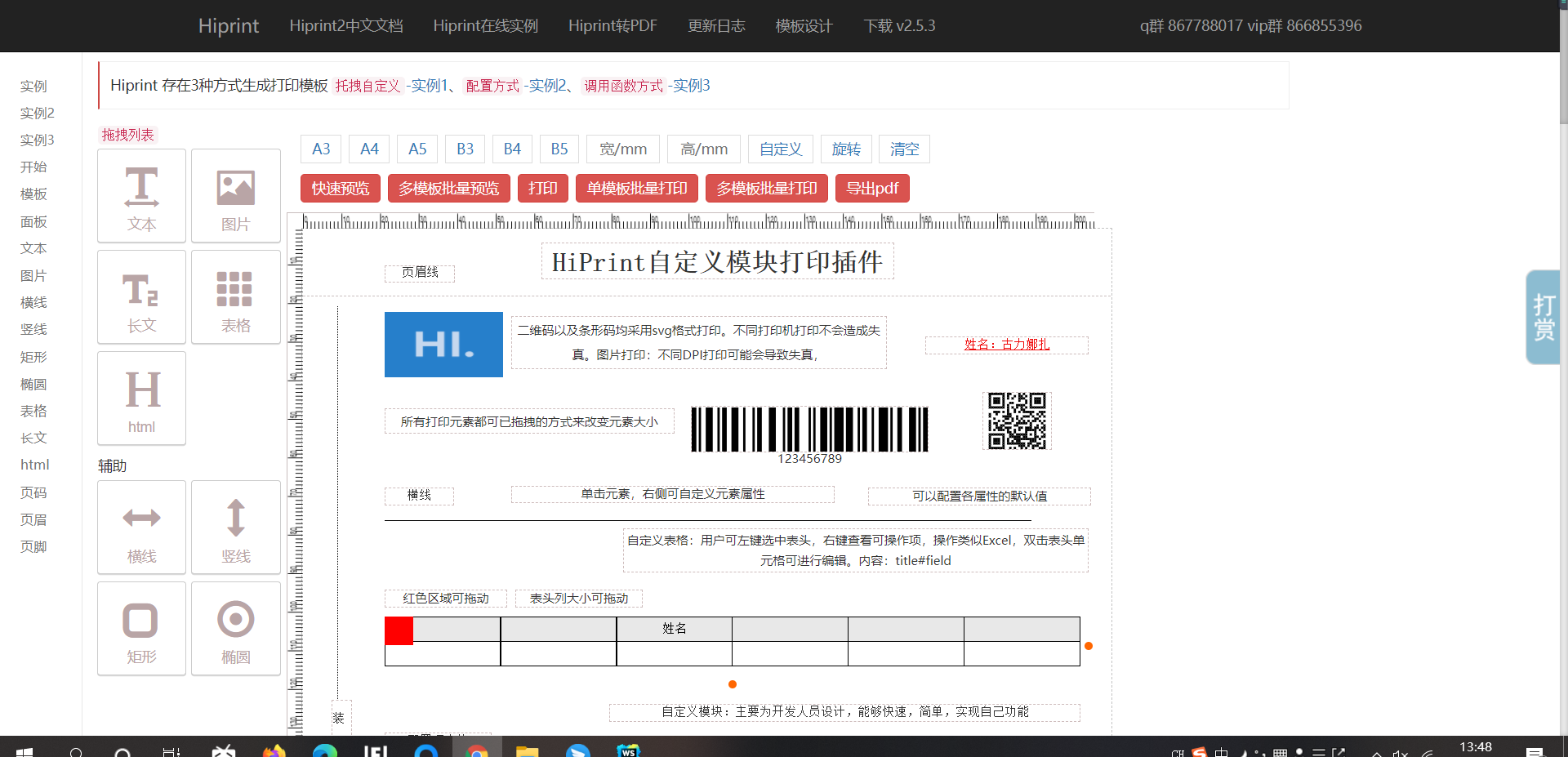Go to Hiprint home brand link
The height and width of the screenshot is (757, 1568).
[x=229, y=25]
